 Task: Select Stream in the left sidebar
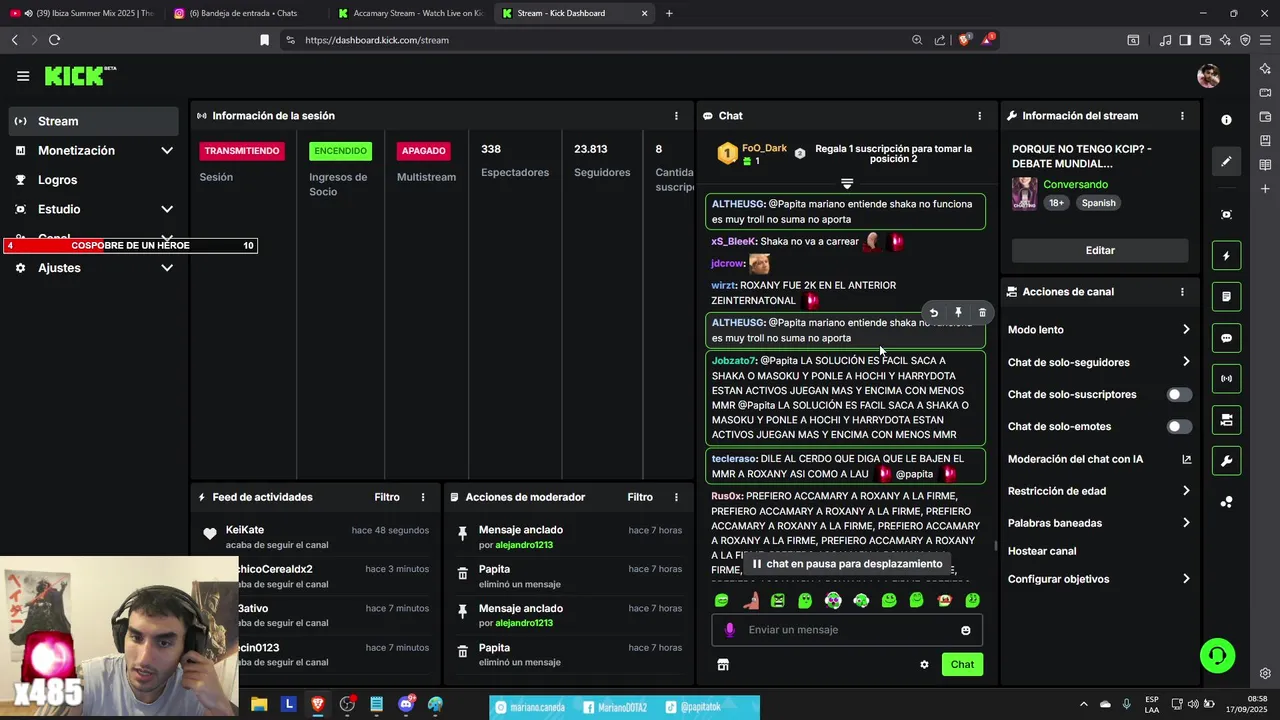pos(94,121)
